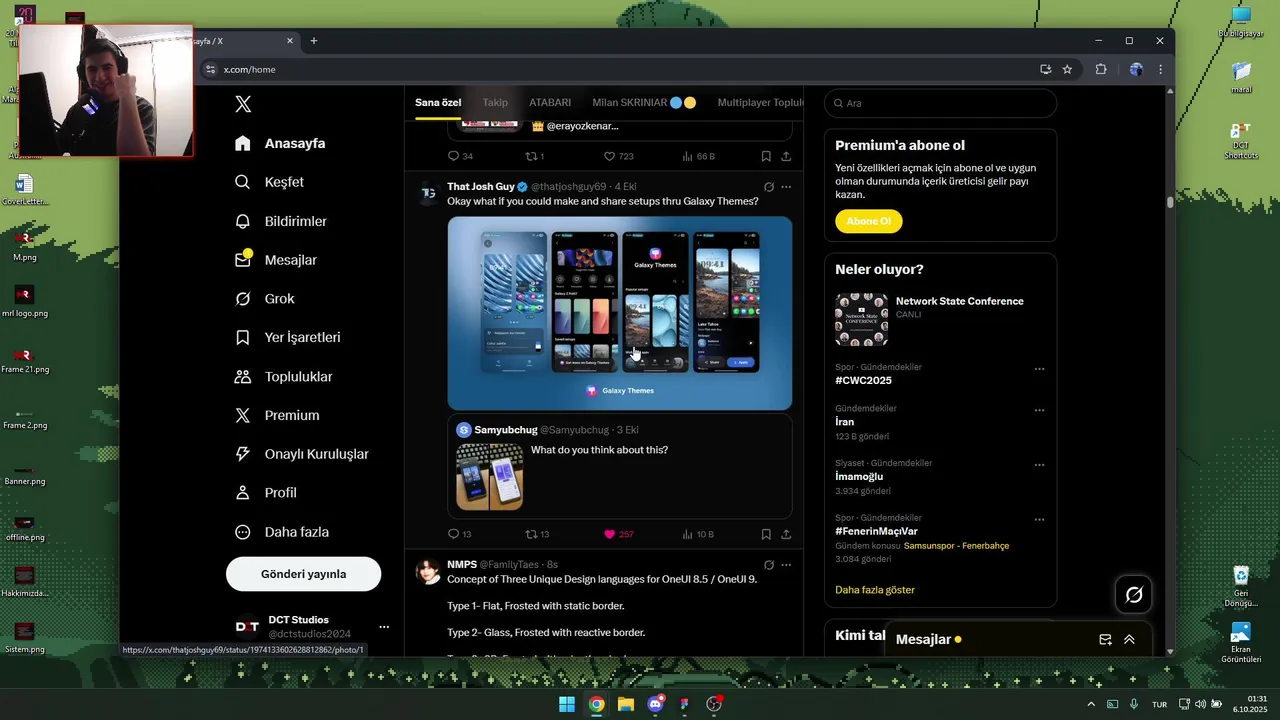1280x720 pixels.
Task: Click Gönderi yayınla button
Action: [x=303, y=574]
